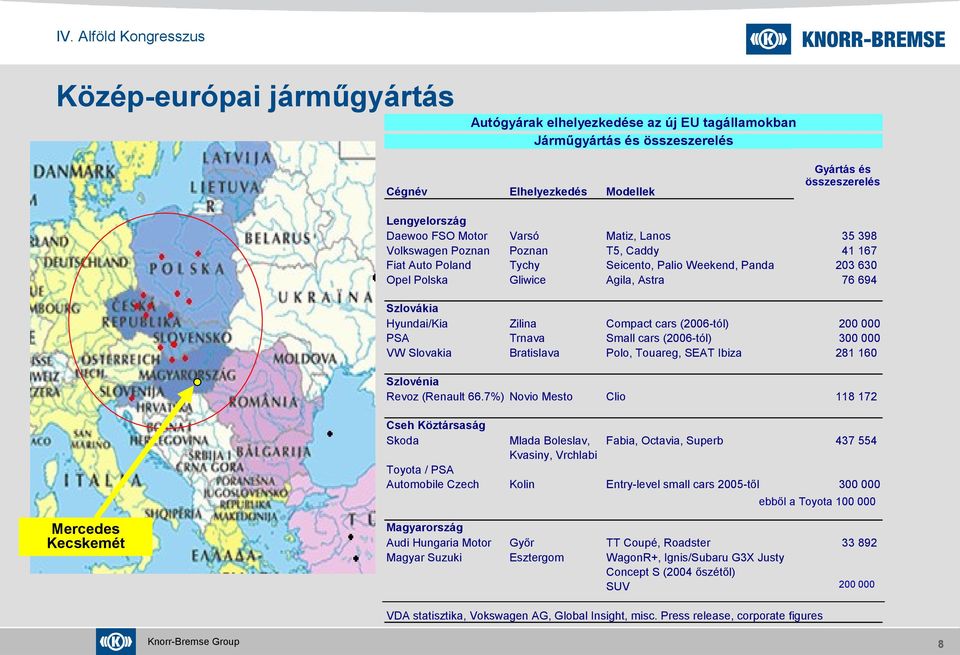Viewport: 960px width, 655px height.
Task: Select the Cseh Köztársaság section heading
Action: (x=435, y=425)
